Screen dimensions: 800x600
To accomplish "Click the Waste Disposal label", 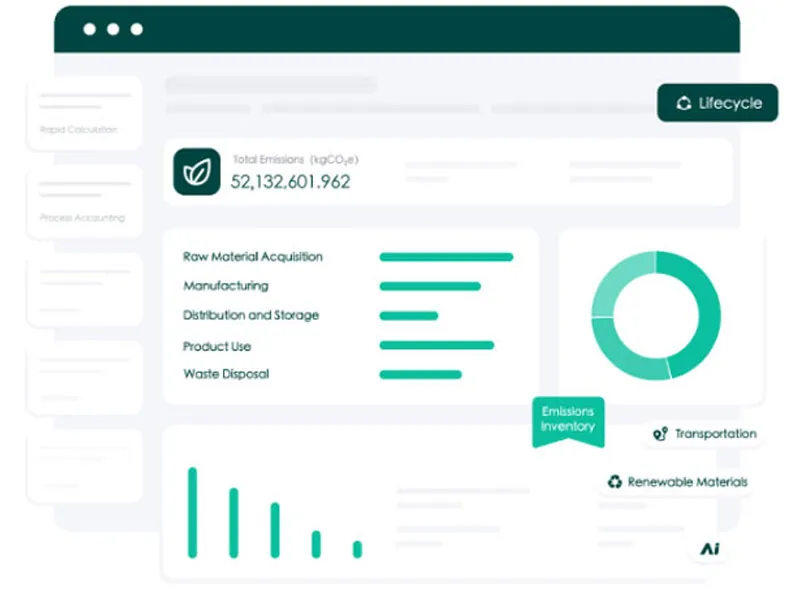I will [226, 374].
